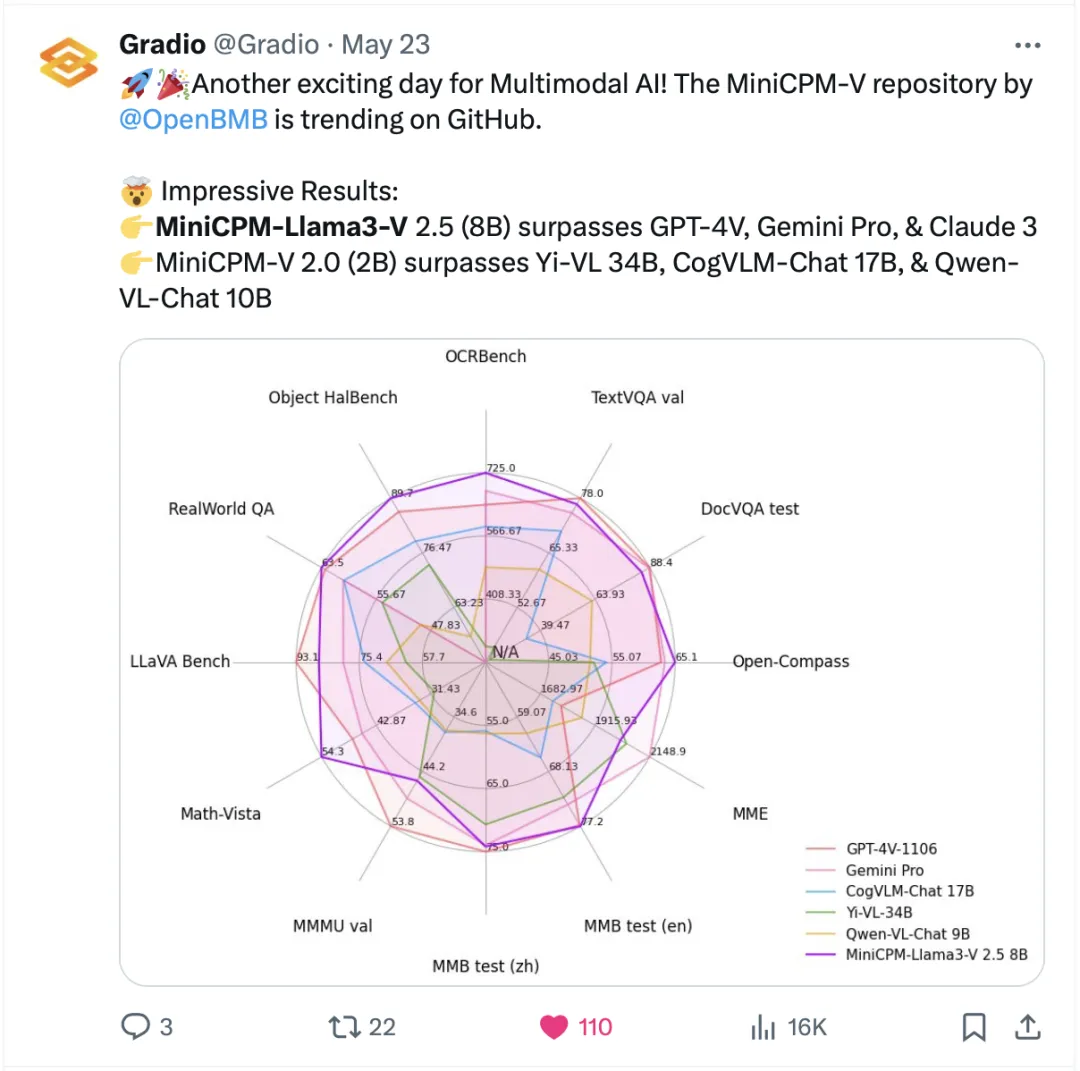This screenshot has width=1080, height=1071.
Task: Click the exploding head emoji
Action: 136,191
